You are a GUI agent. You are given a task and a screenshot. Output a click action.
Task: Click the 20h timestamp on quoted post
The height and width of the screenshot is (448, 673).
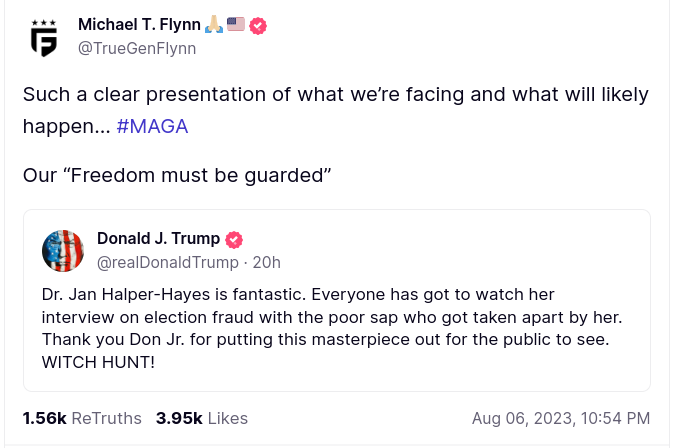tap(267, 262)
